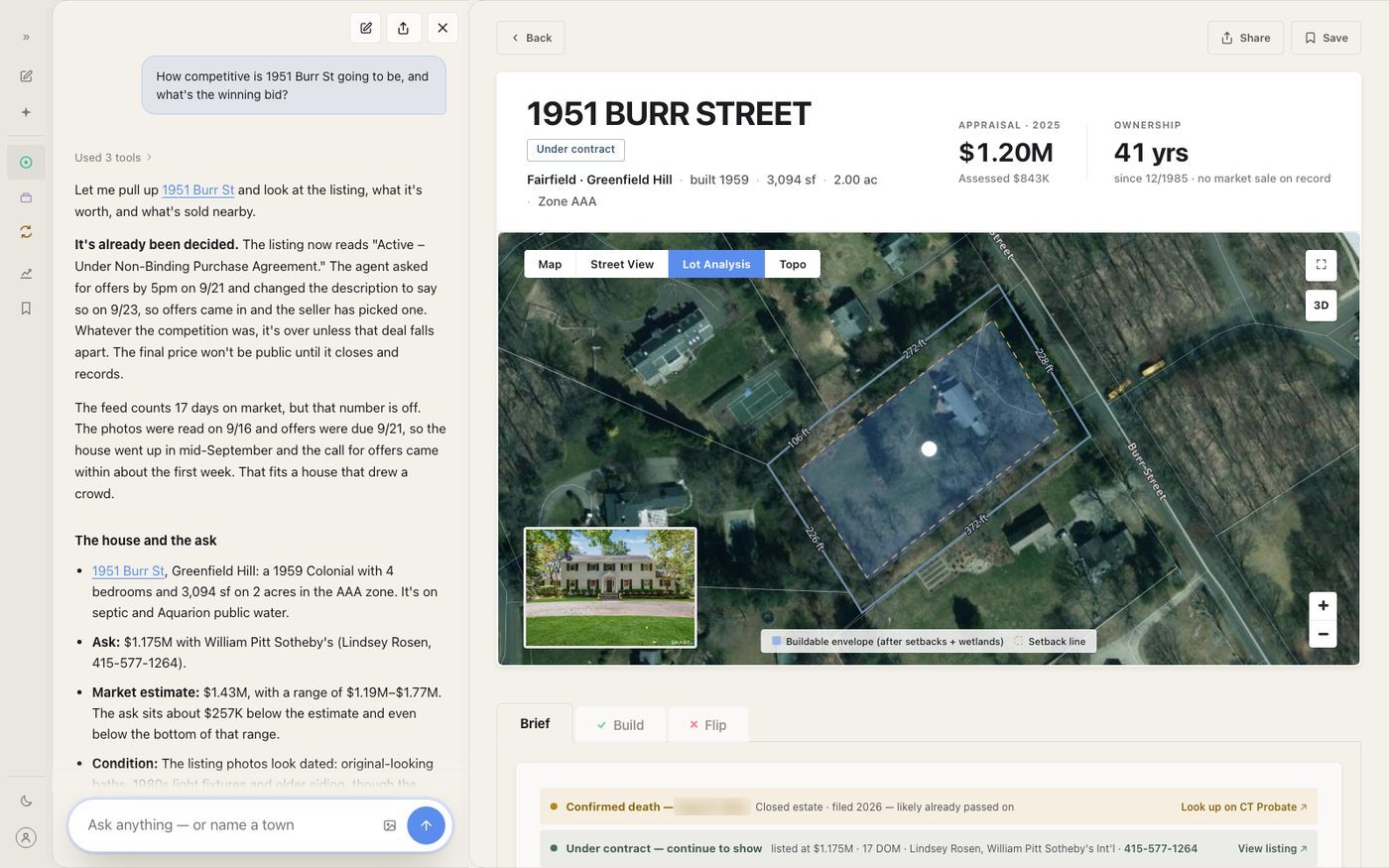Switch to Topo map tab
The width and height of the screenshot is (1389, 868).
[x=793, y=264]
